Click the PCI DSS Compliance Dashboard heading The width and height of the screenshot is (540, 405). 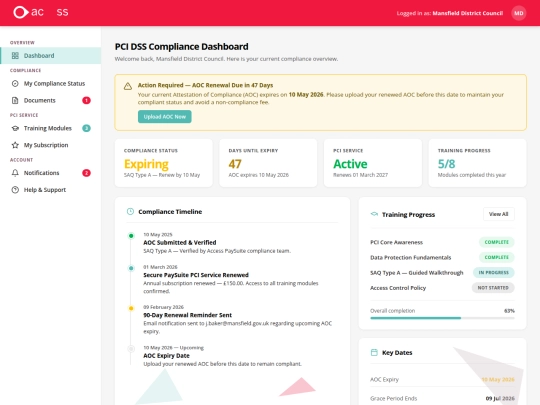181,46
